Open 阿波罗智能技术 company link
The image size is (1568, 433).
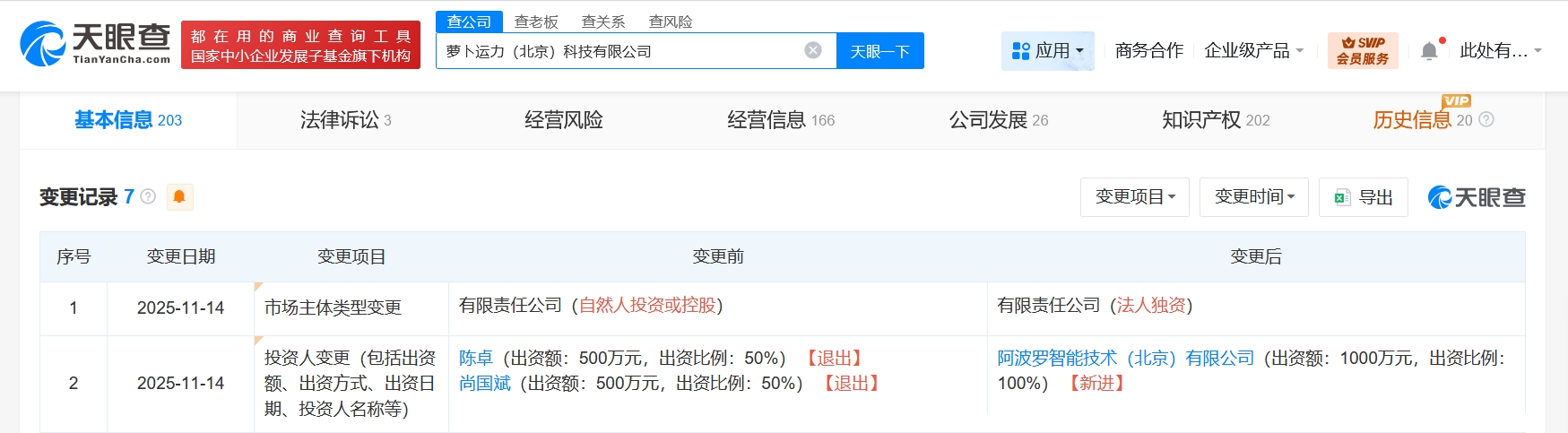1125,358
